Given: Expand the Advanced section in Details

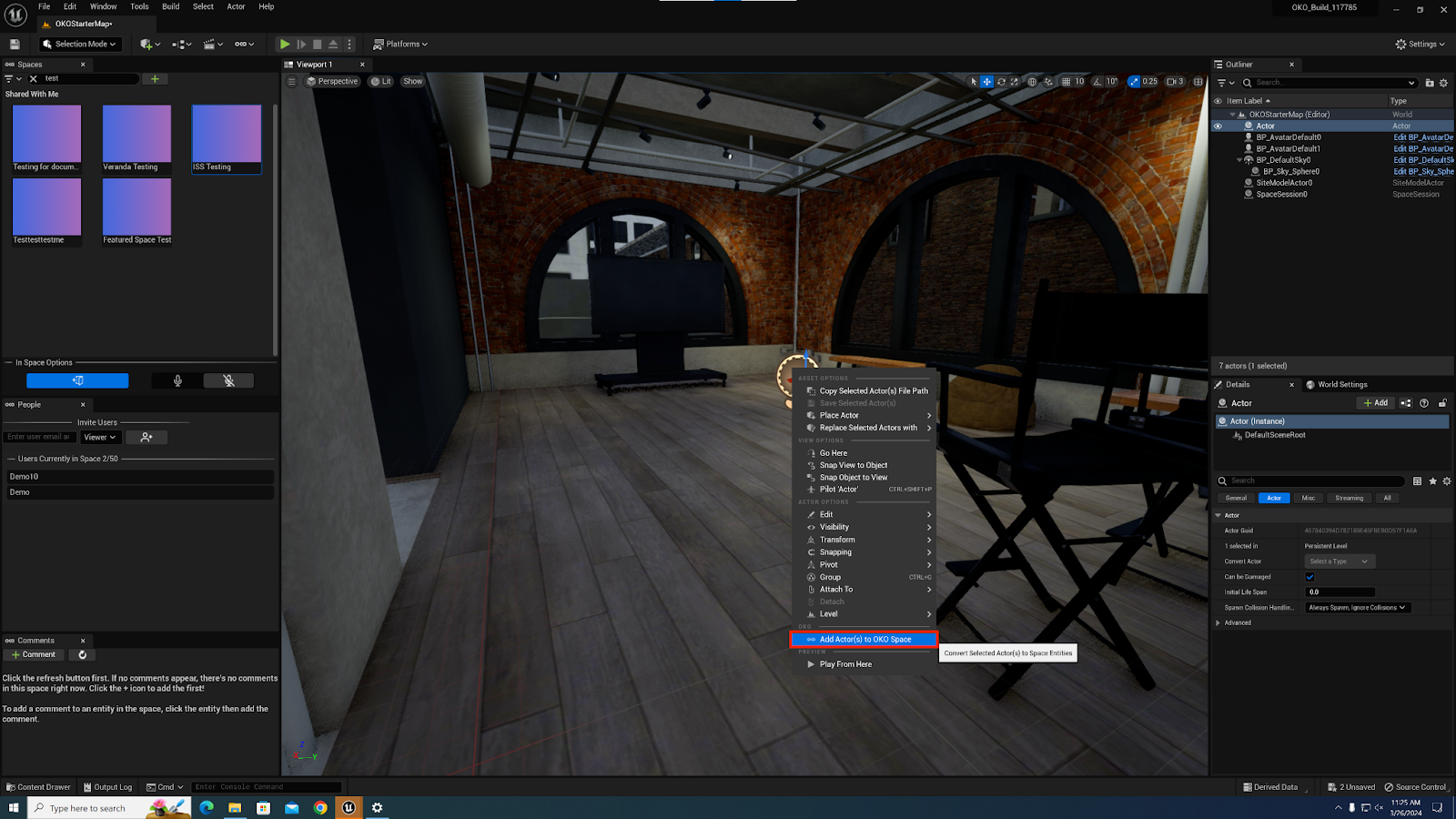Looking at the screenshot, I should pos(1218,623).
